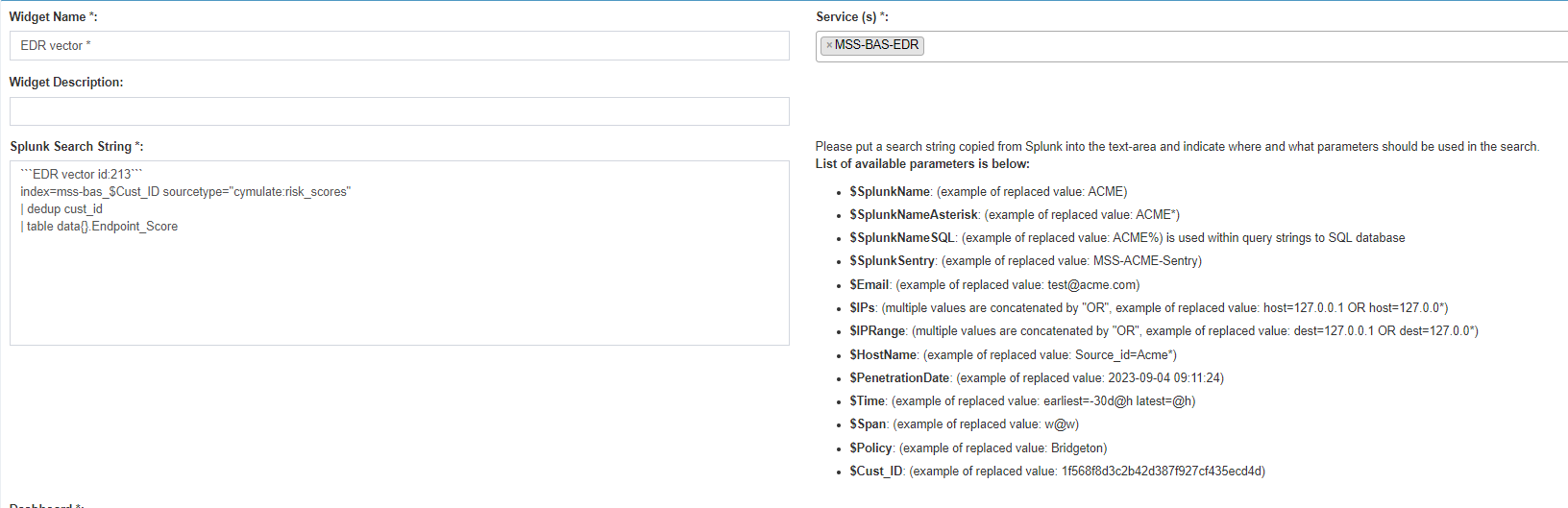Click the 'Splunk Search String *:' label

77,146
